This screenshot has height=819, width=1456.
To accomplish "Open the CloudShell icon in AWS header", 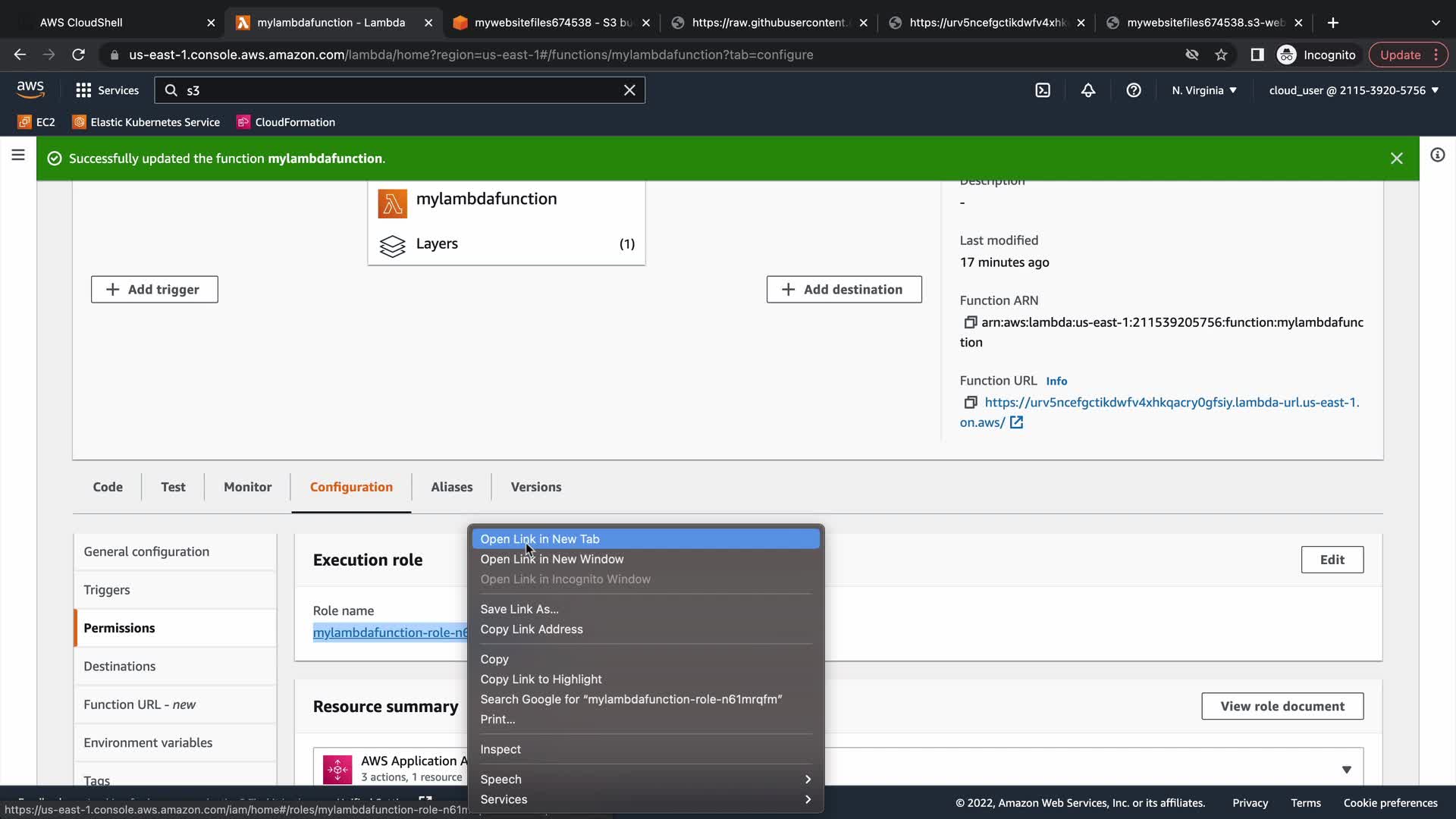I will (1043, 90).
